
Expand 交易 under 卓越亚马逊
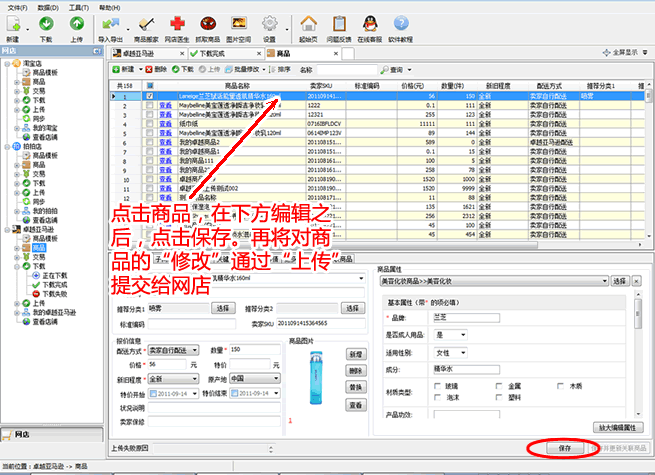pos(17,257)
